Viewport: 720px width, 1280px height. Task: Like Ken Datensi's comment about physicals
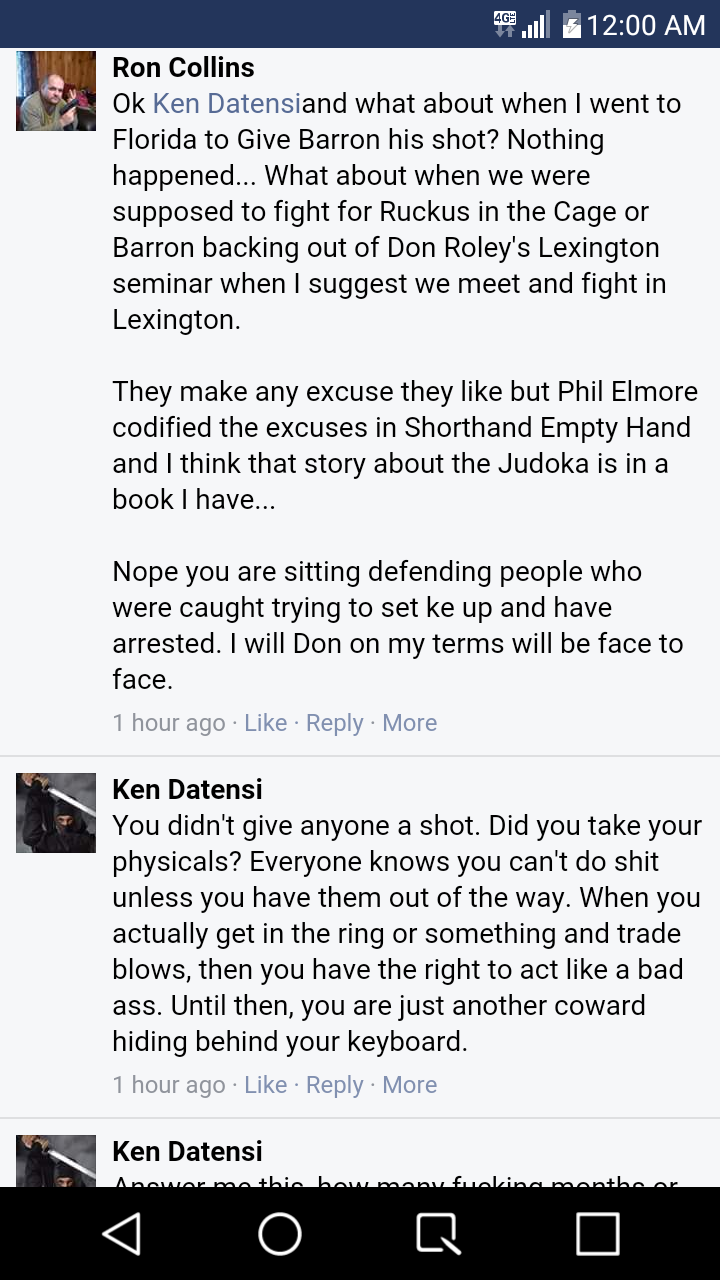[x=266, y=1085]
